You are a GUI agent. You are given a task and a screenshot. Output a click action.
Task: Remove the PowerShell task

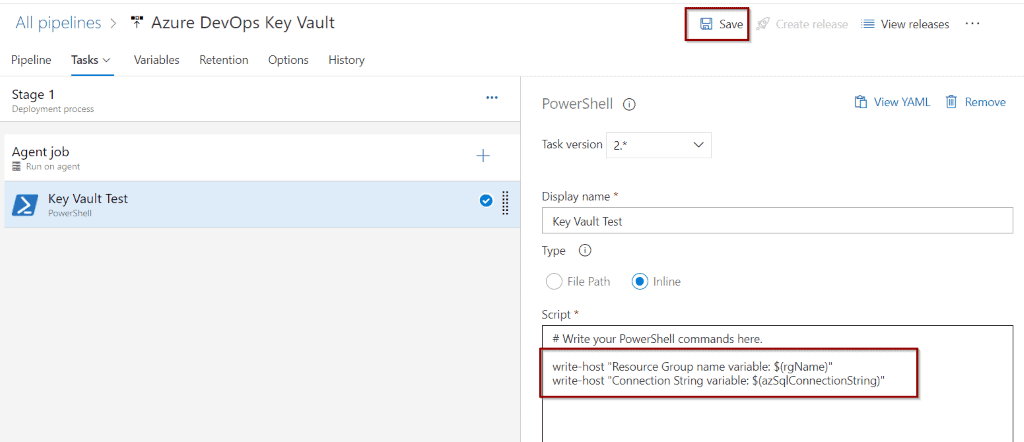pyautogui.click(x=976, y=102)
